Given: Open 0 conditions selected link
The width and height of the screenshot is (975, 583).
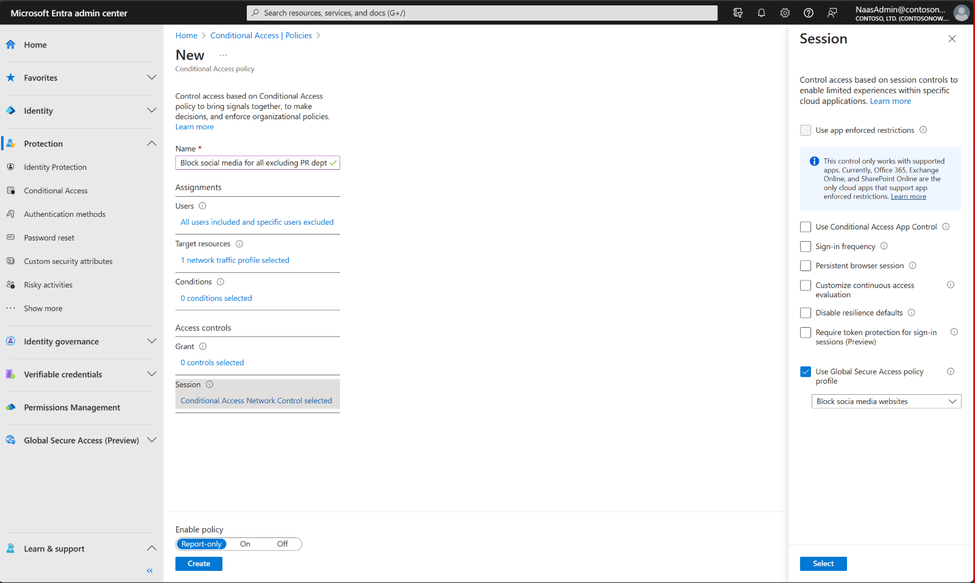Looking at the screenshot, I should click(x=216, y=298).
